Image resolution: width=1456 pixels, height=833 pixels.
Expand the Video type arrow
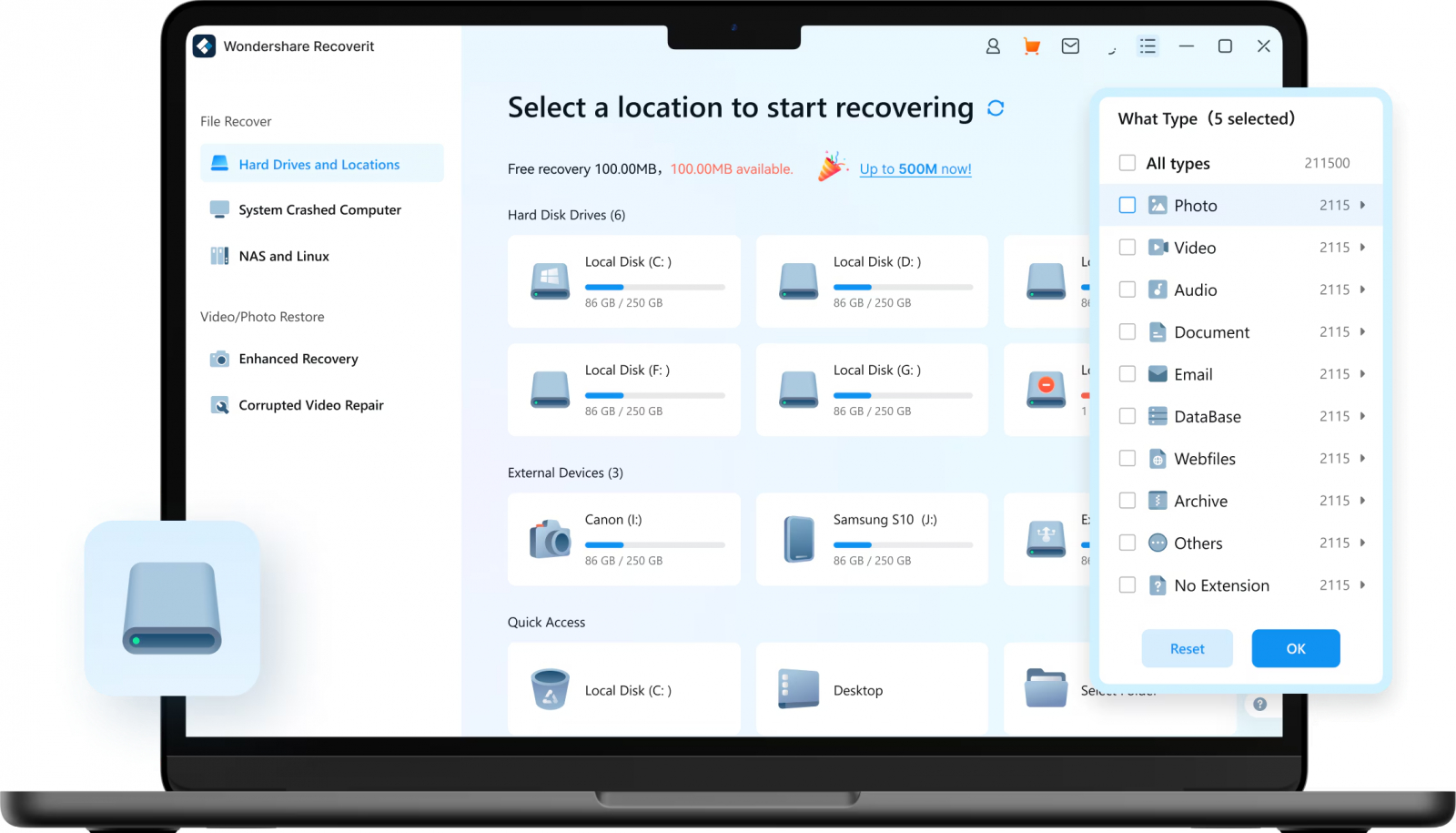coord(1362,247)
